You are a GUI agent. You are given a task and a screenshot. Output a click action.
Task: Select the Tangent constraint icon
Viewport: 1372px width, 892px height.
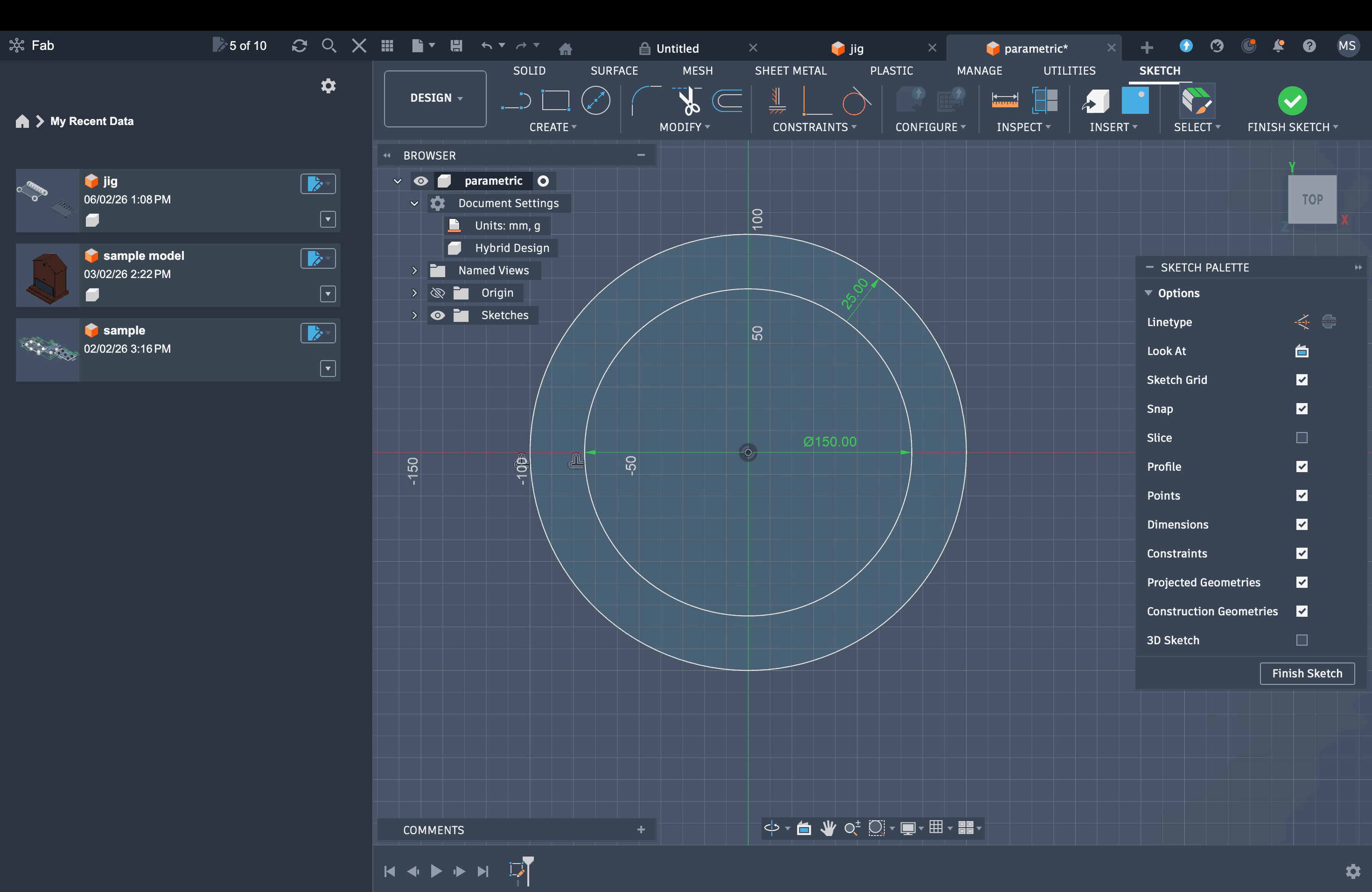[x=855, y=101]
